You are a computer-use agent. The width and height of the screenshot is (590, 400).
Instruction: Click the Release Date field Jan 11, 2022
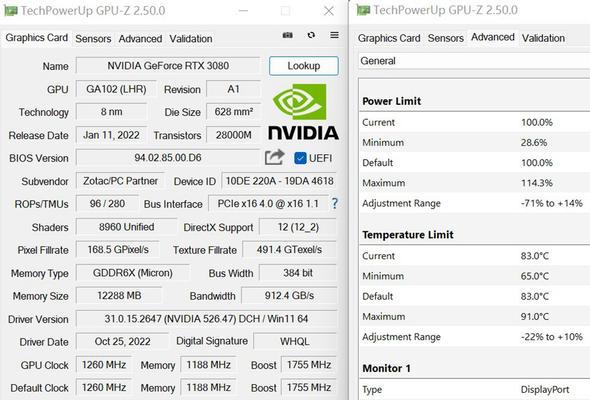(x=111, y=135)
